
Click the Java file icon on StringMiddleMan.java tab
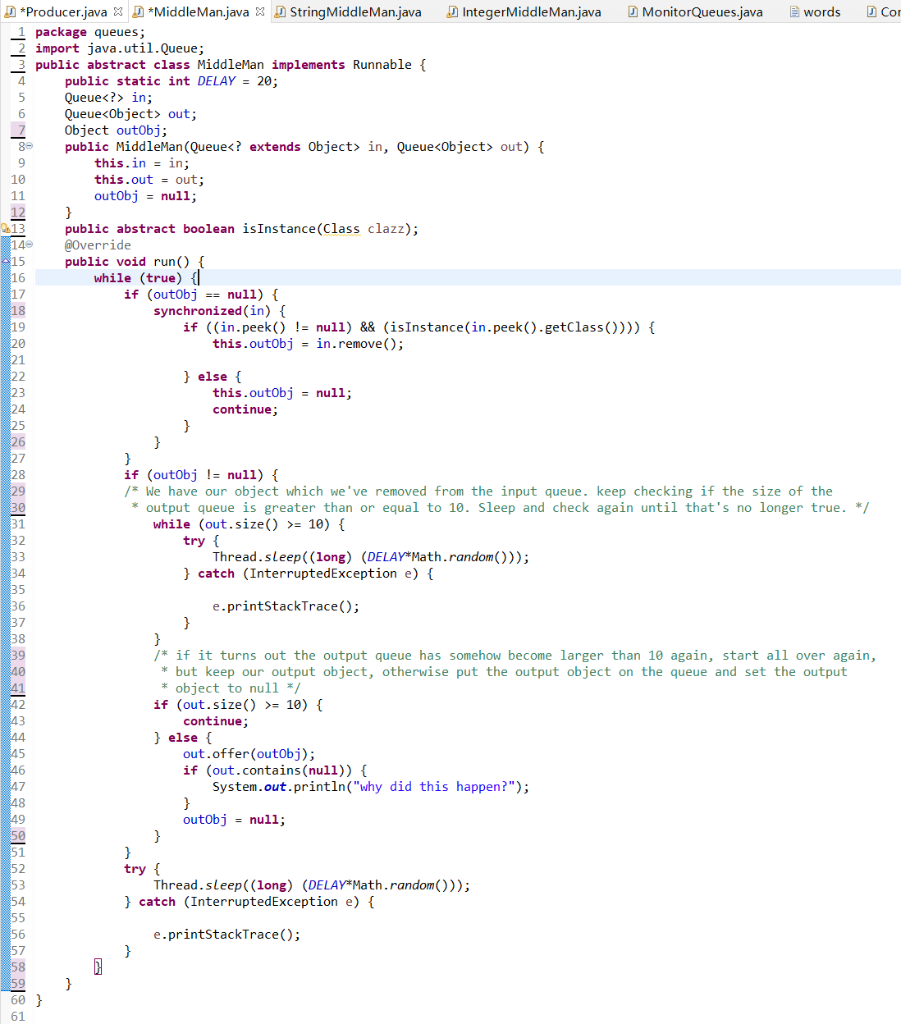click(x=279, y=12)
